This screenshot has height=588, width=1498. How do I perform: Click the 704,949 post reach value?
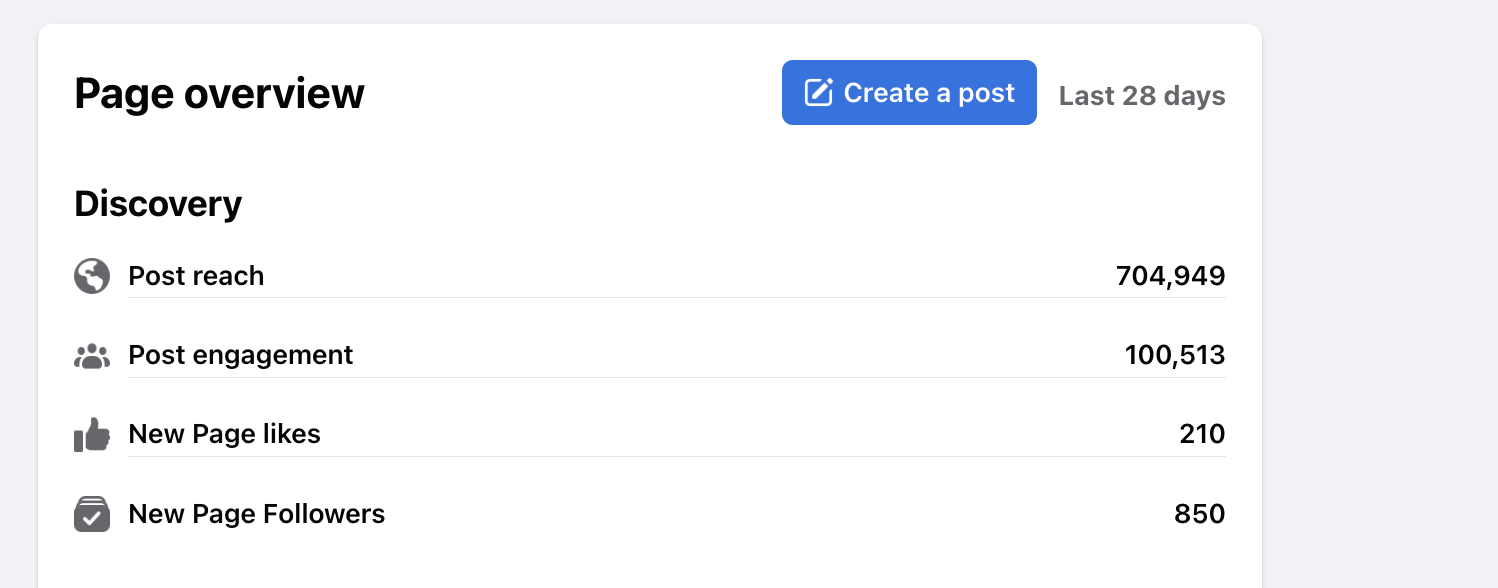[1171, 276]
